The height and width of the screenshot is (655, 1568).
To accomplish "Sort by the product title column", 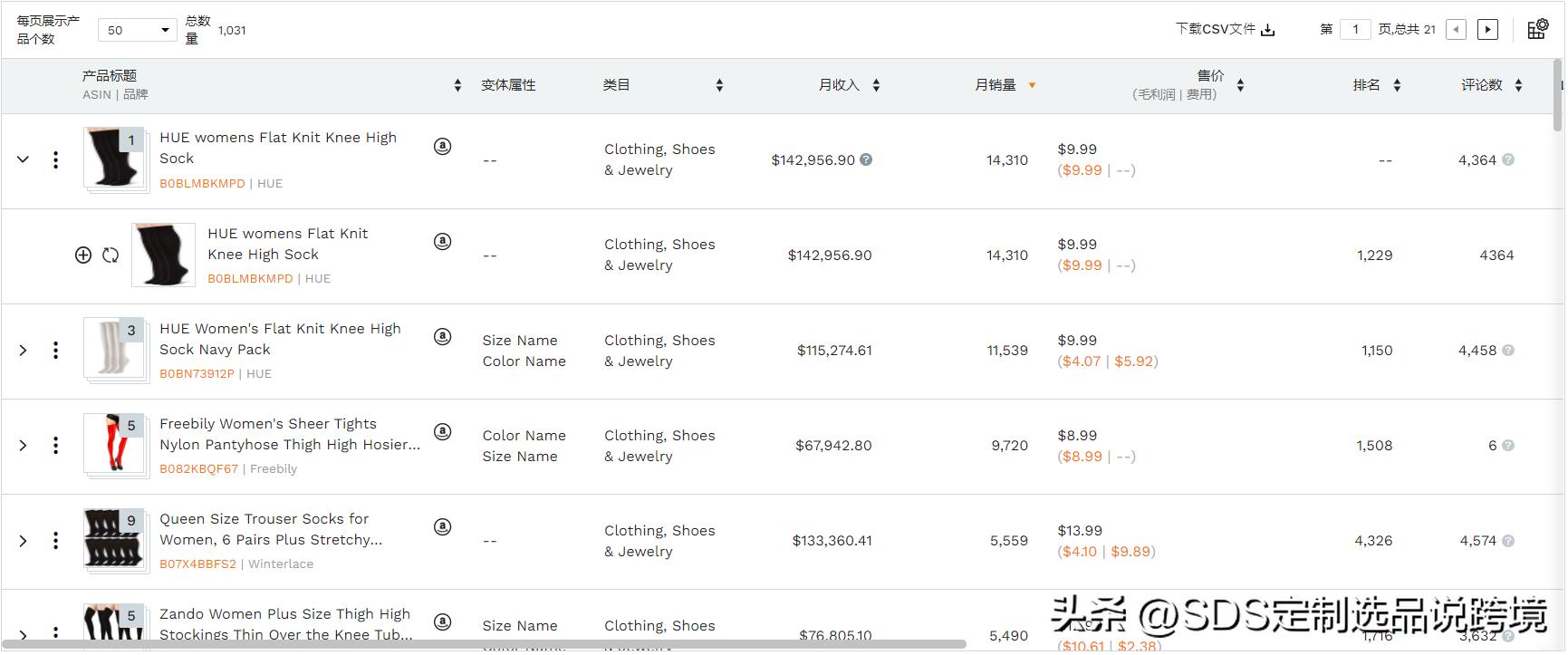I will coord(457,85).
